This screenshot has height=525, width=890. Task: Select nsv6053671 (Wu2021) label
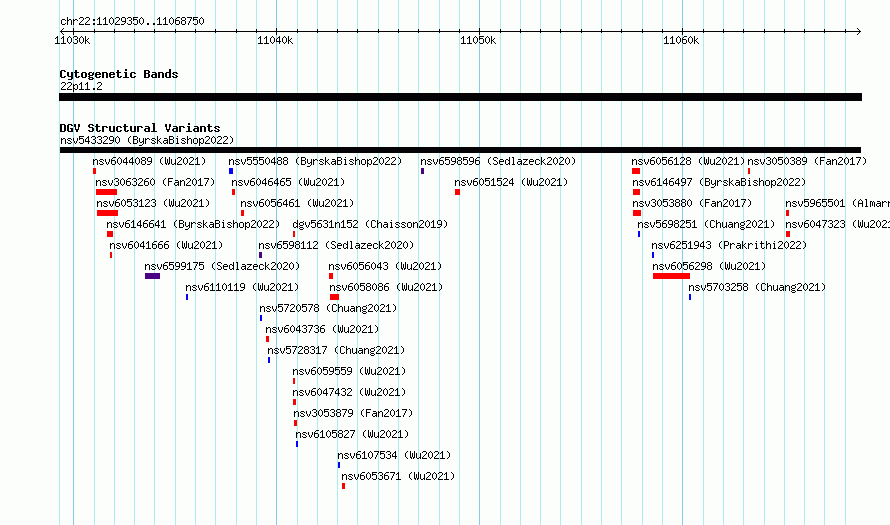(x=398, y=476)
